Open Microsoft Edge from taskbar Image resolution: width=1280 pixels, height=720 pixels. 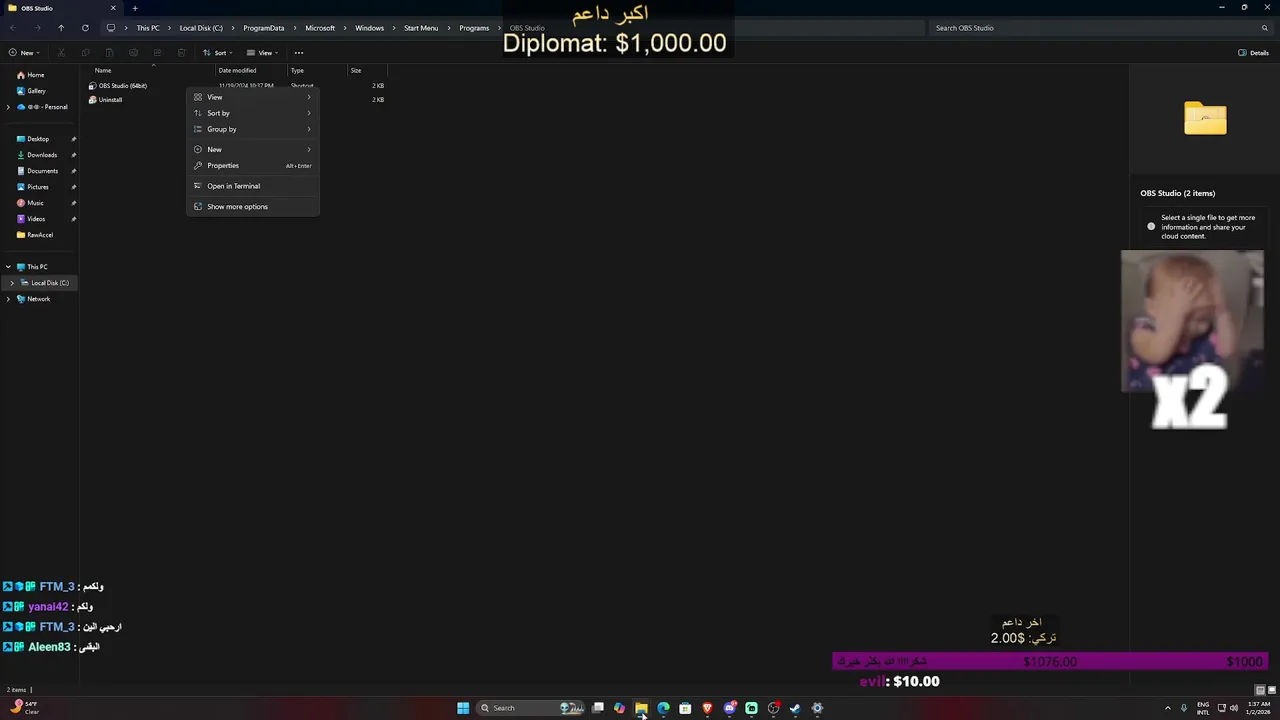point(663,708)
